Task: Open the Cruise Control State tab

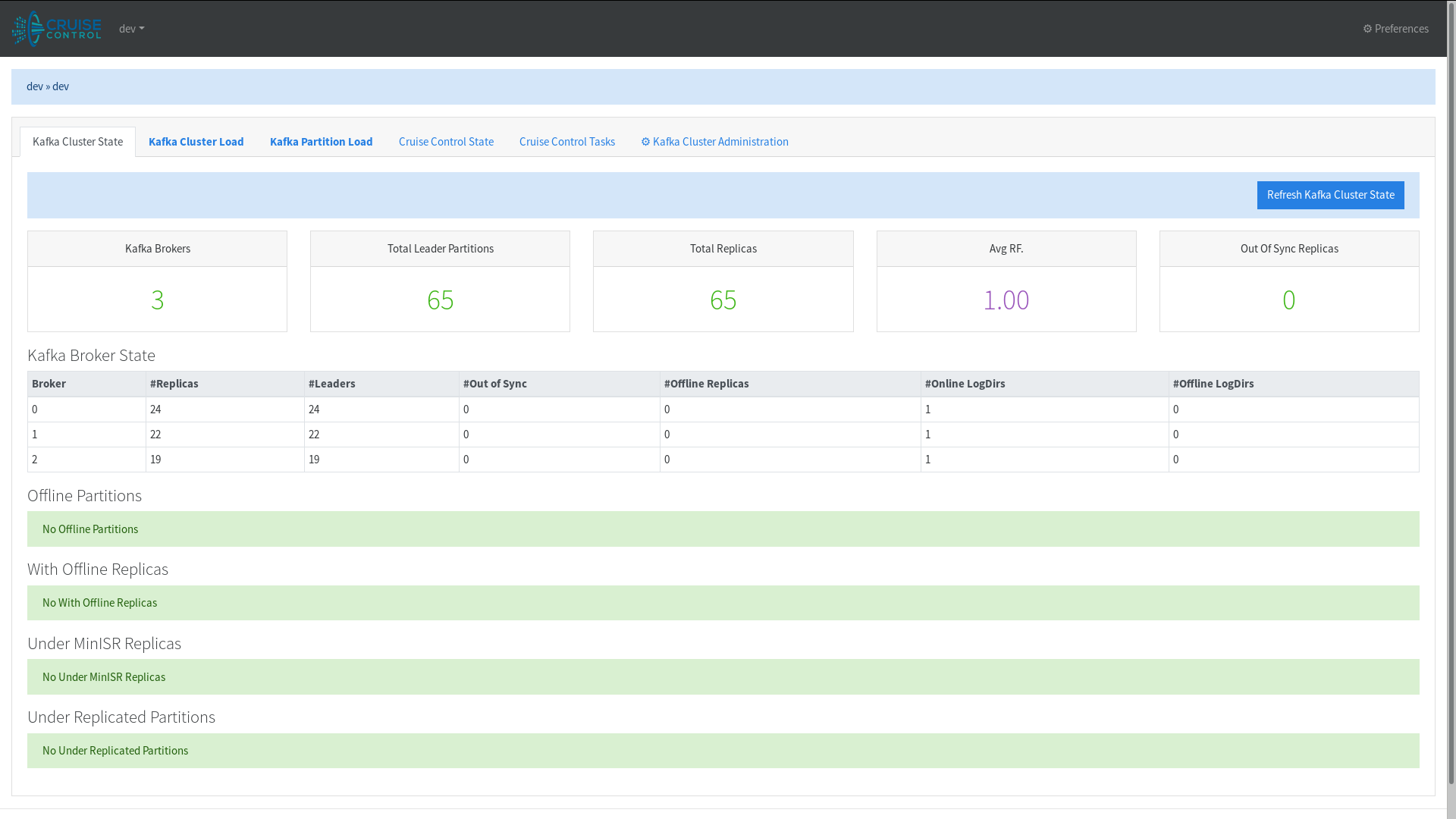Action: point(446,142)
